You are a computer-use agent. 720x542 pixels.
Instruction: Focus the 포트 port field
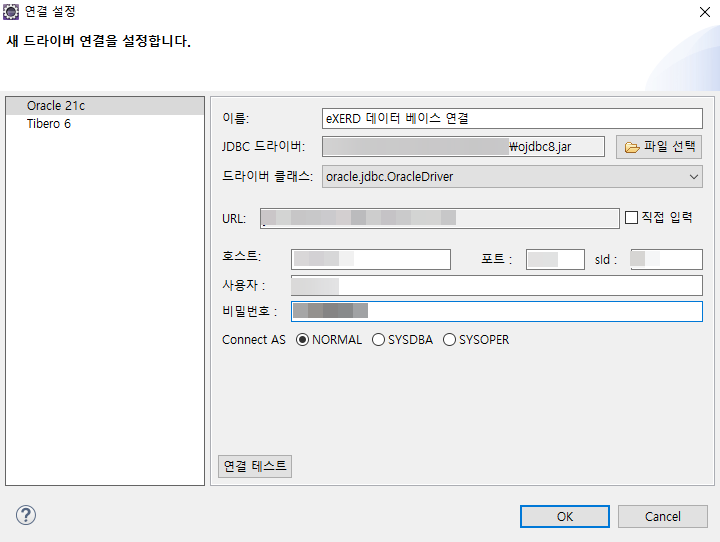(555, 260)
